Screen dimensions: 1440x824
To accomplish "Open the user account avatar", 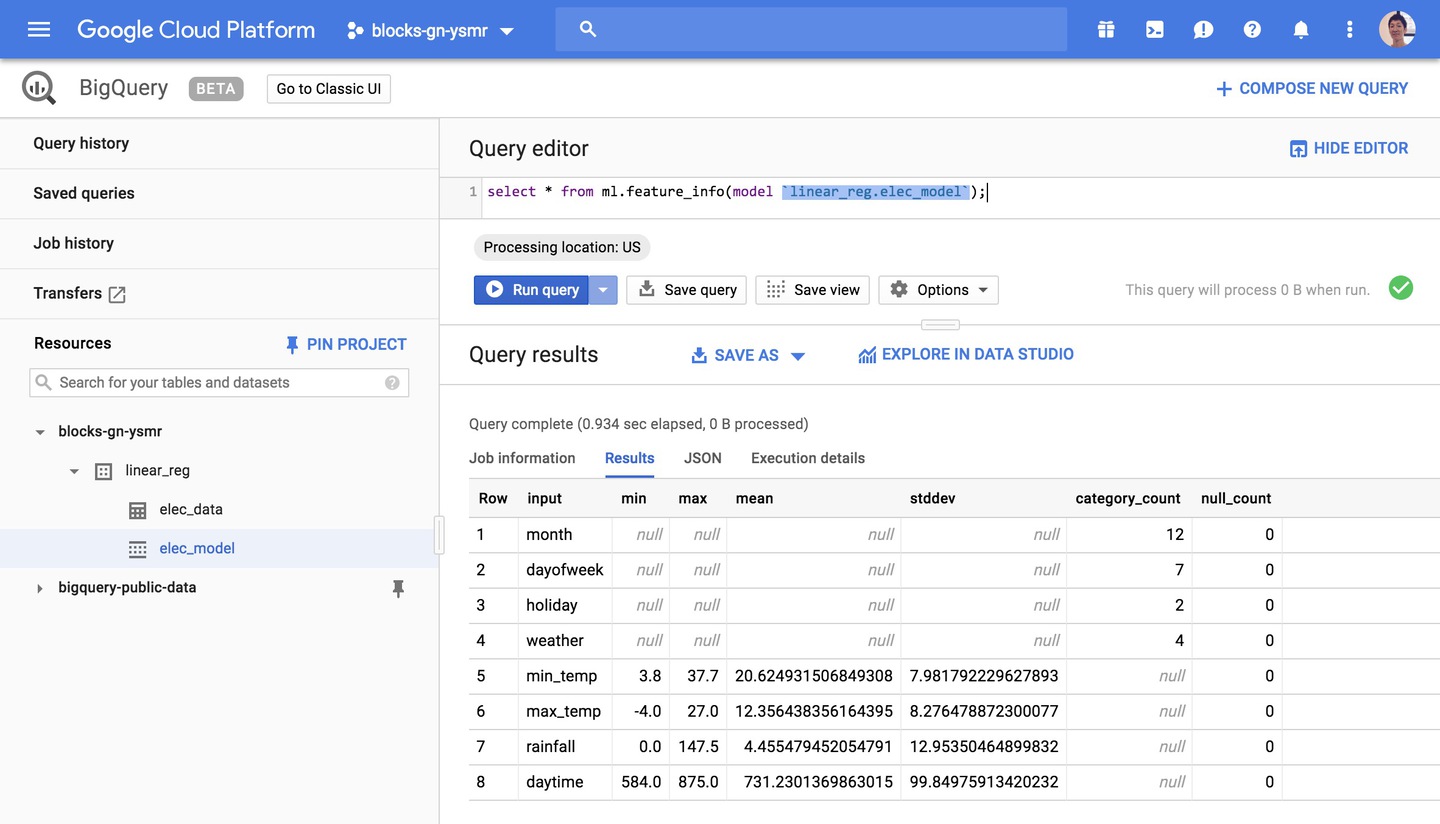I will 1397,29.
